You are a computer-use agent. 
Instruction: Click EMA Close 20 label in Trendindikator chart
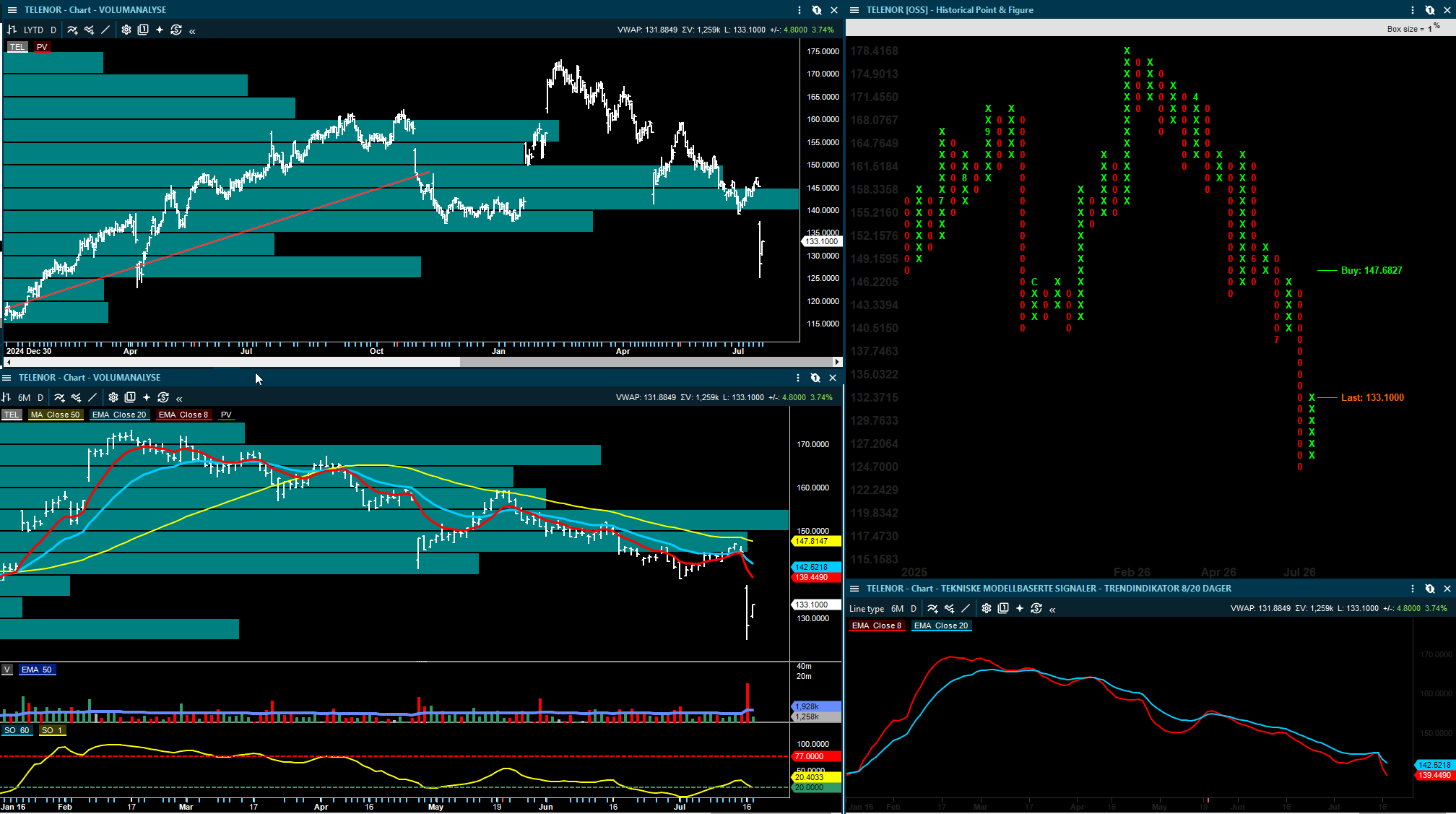coord(941,625)
